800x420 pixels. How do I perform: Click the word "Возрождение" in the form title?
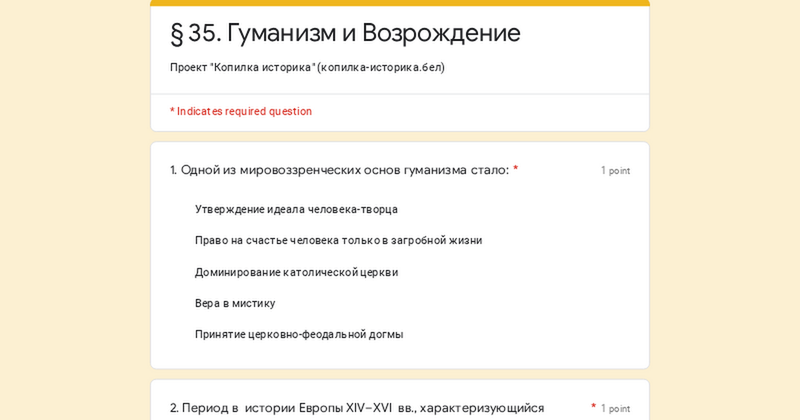pos(441,33)
